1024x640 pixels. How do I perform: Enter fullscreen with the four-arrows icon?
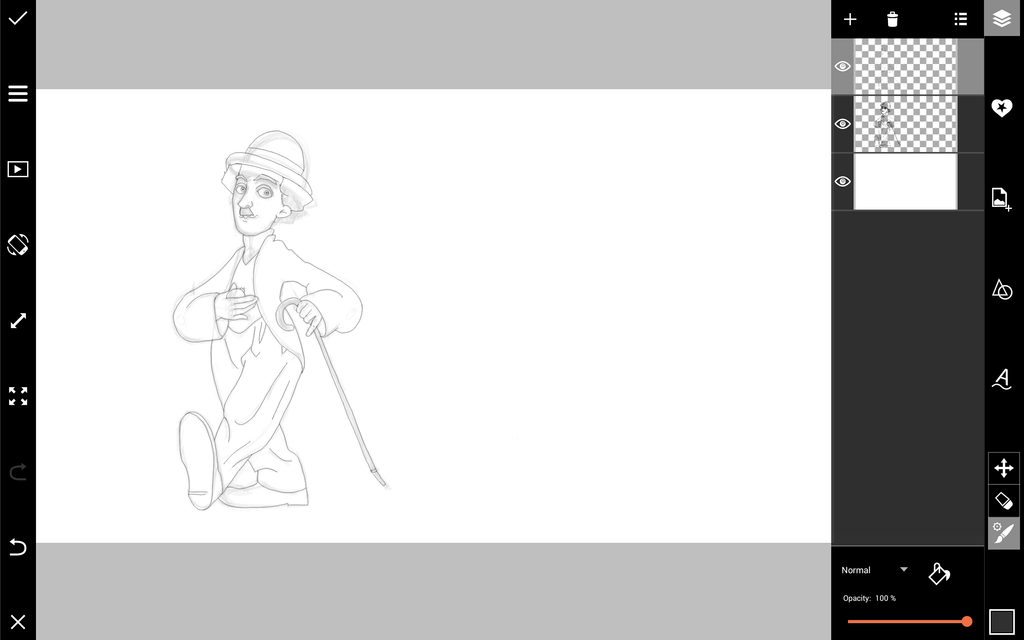coord(18,396)
